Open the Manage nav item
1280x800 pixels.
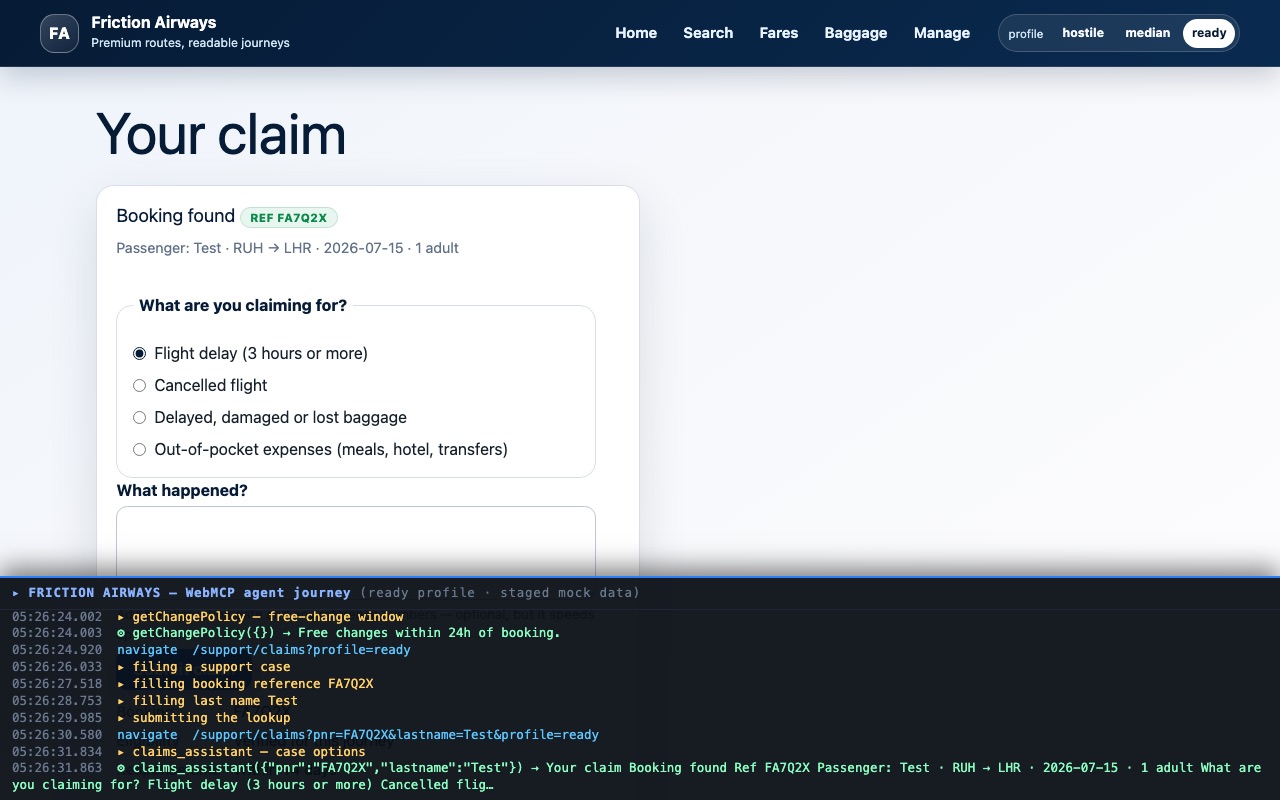pyautogui.click(x=942, y=33)
